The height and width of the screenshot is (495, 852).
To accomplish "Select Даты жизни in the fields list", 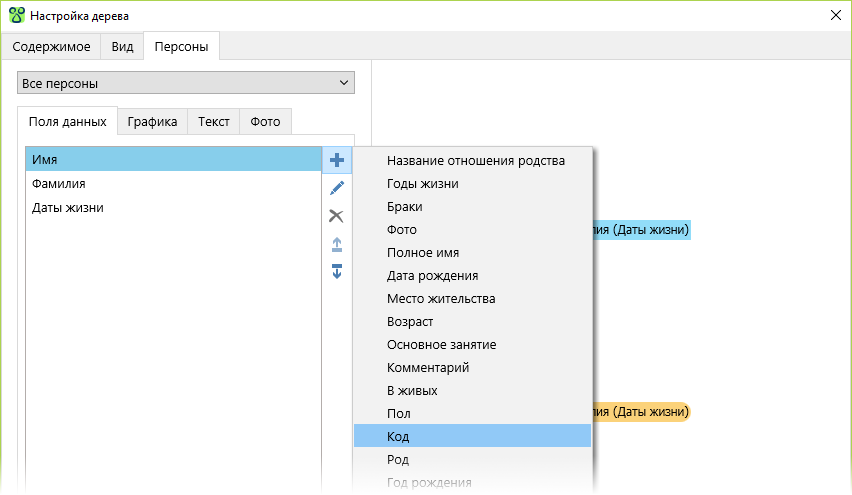I will tap(68, 208).
